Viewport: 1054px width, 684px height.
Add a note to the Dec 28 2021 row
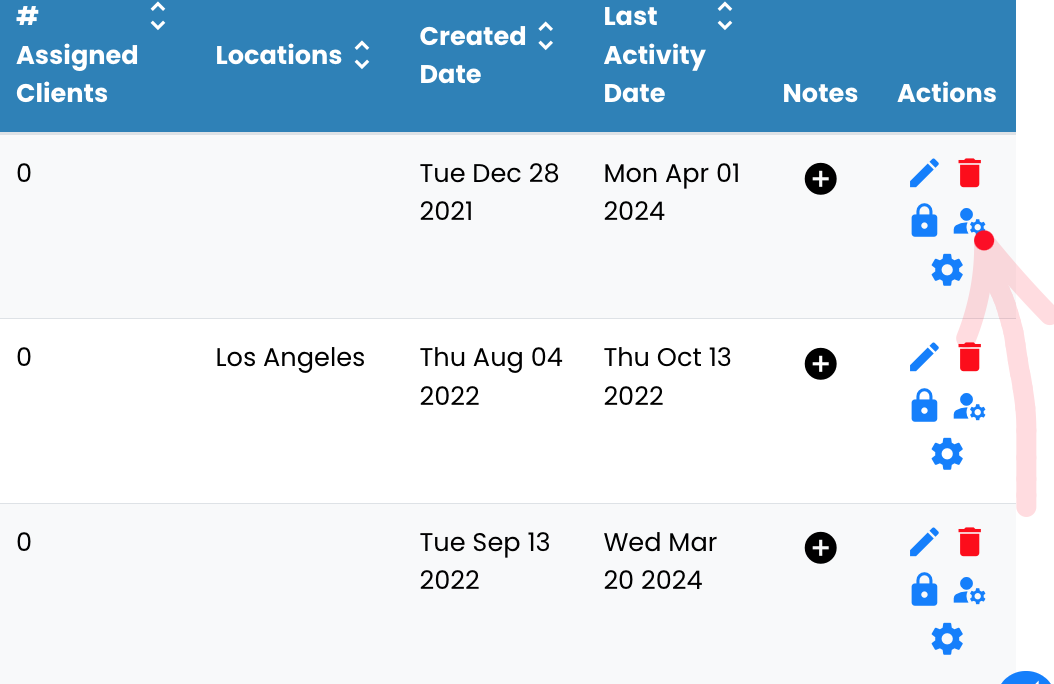(x=820, y=179)
